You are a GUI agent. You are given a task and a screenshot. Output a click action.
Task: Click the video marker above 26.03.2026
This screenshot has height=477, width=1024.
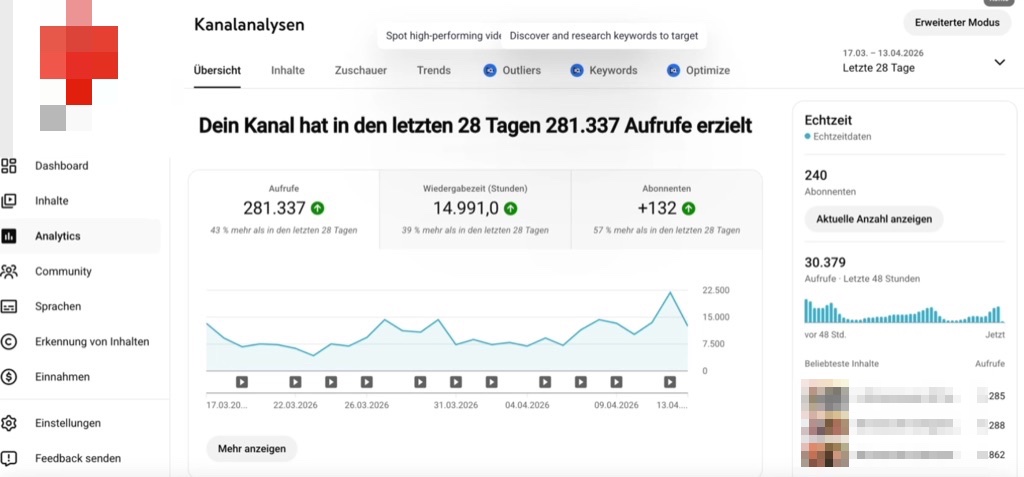click(x=366, y=382)
